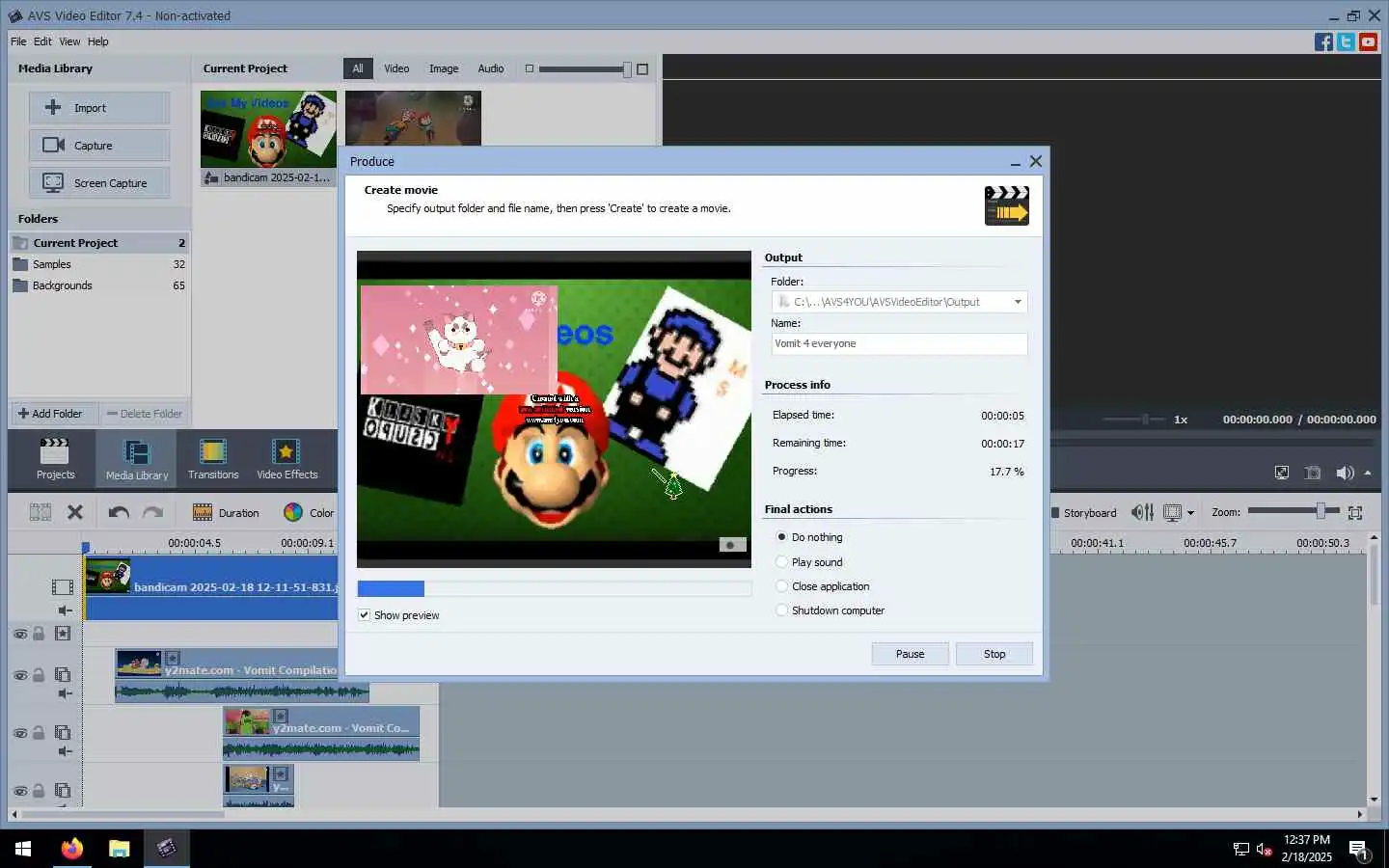Click the Import button
The image size is (1389, 868).
coord(99,108)
